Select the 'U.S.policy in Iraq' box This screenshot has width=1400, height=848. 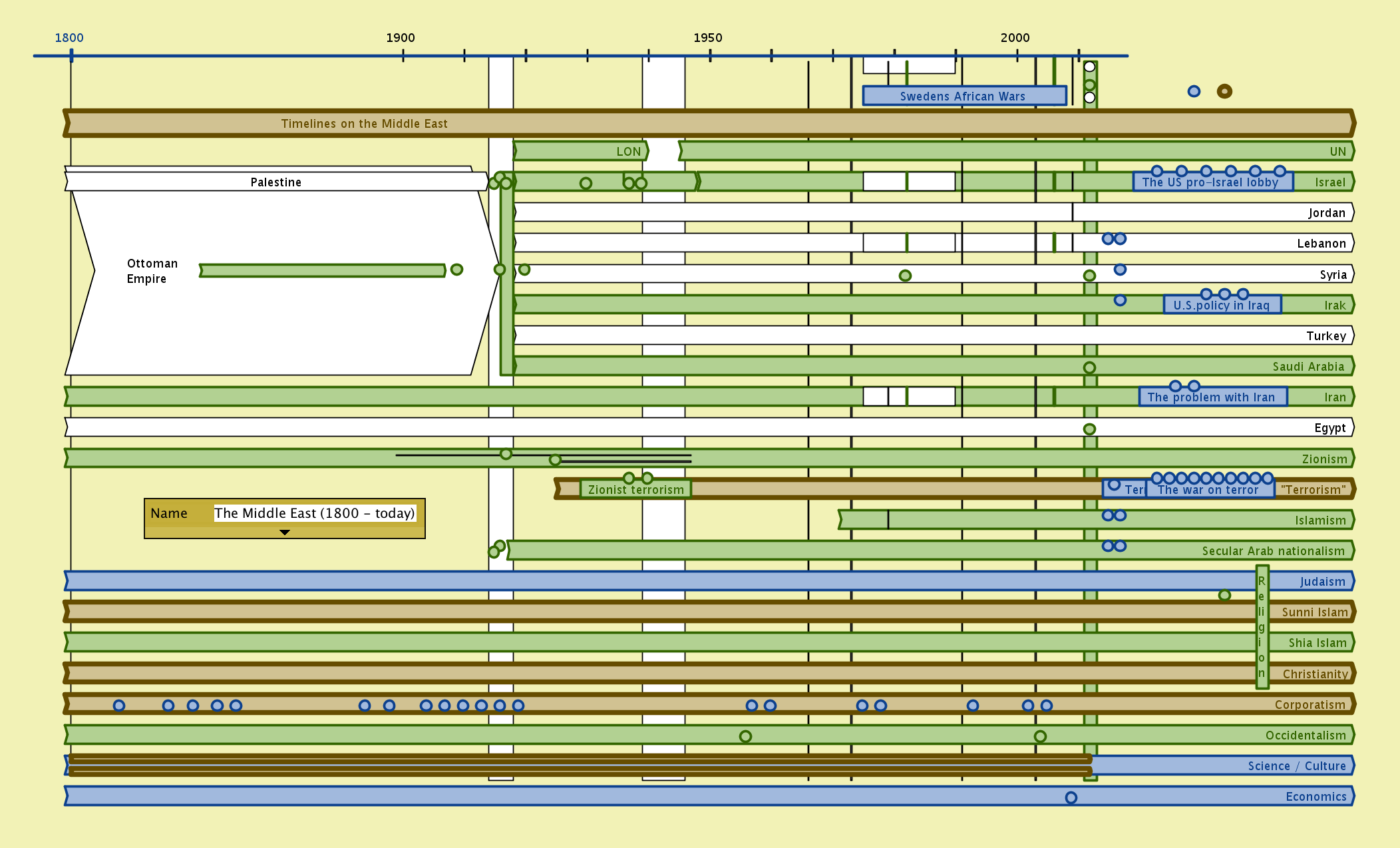(1221, 306)
